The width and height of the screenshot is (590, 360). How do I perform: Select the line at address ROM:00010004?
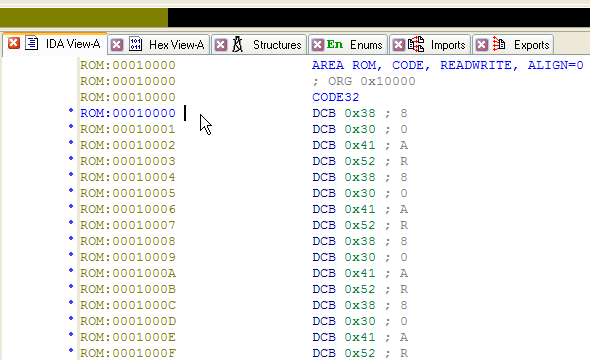point(244,177)
